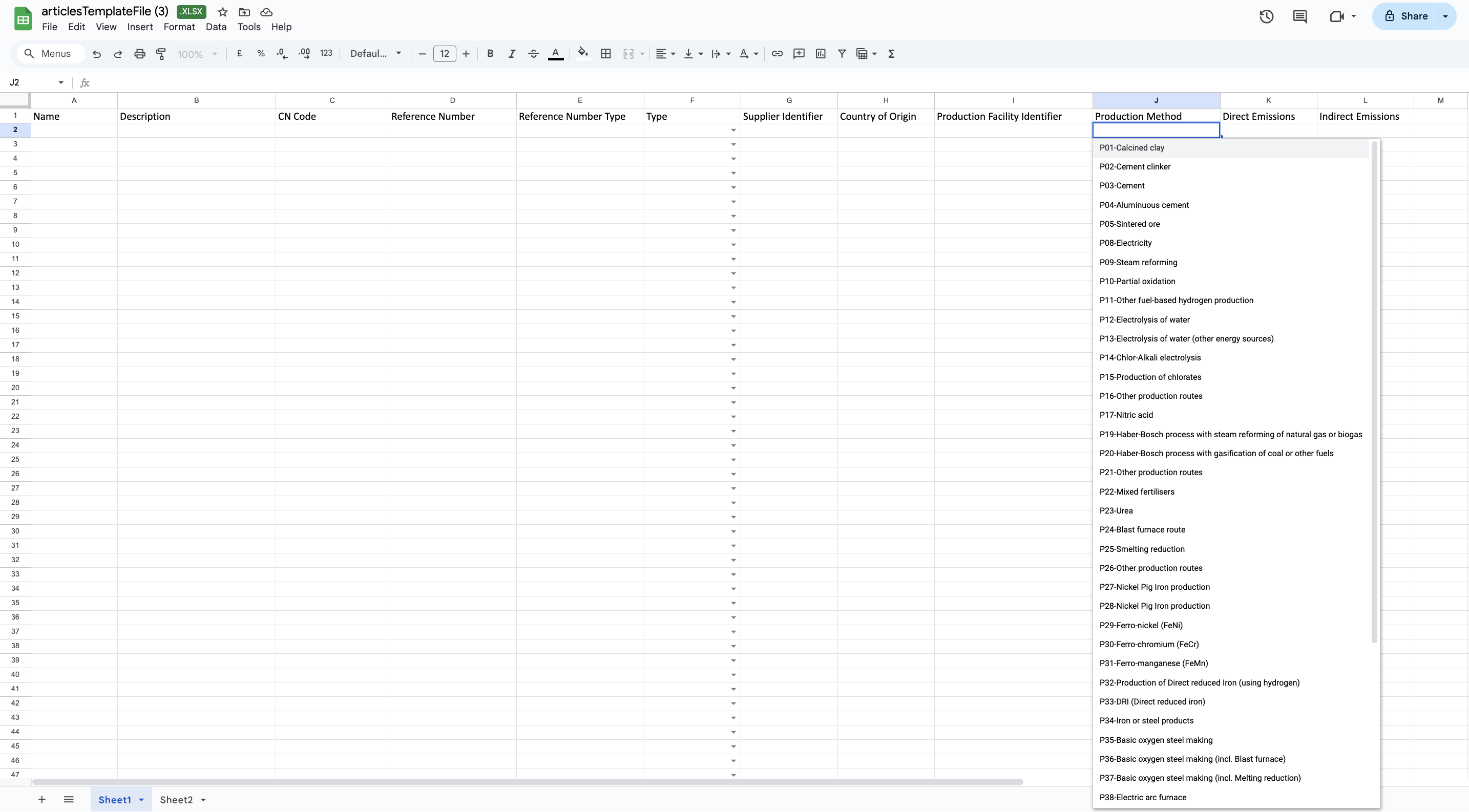
Task: Toggle italic text style
Action: coord(512,54)
